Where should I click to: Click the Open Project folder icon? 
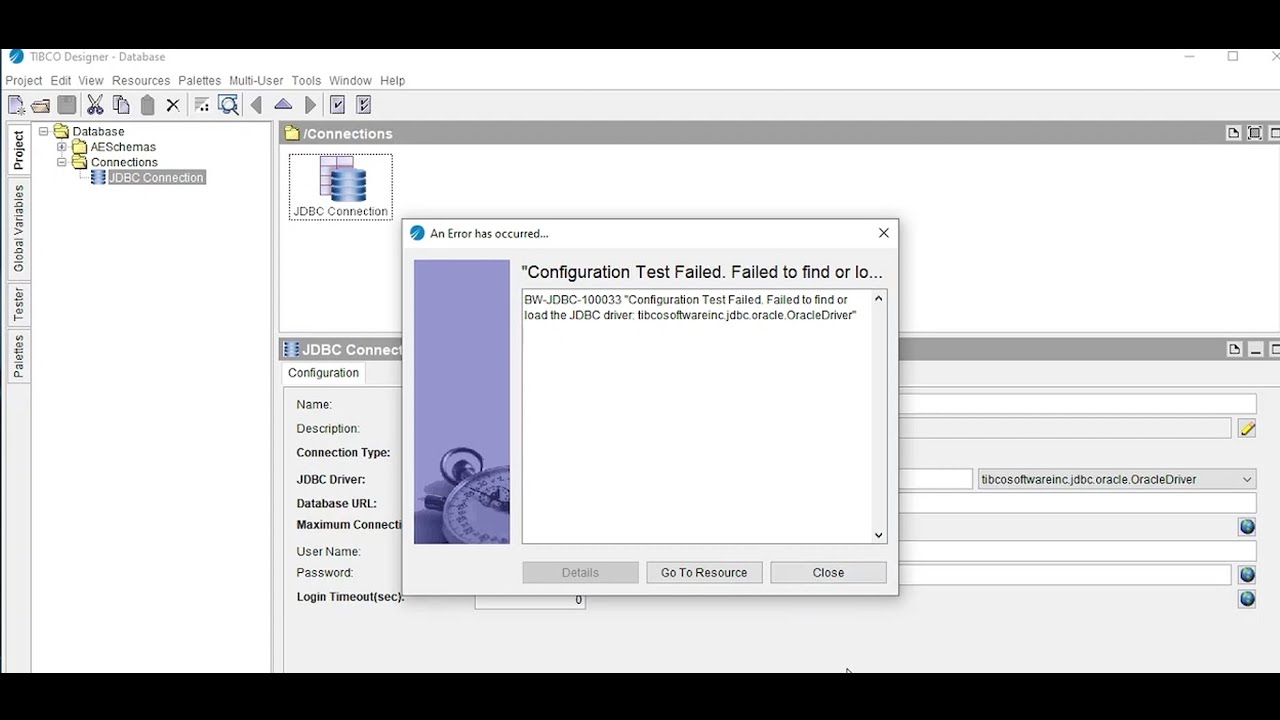(41, 105)
